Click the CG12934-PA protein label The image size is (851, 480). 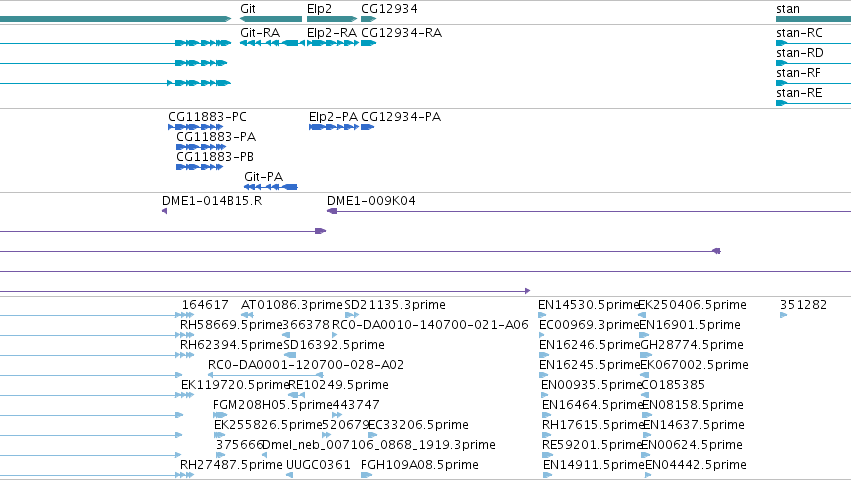401,117
